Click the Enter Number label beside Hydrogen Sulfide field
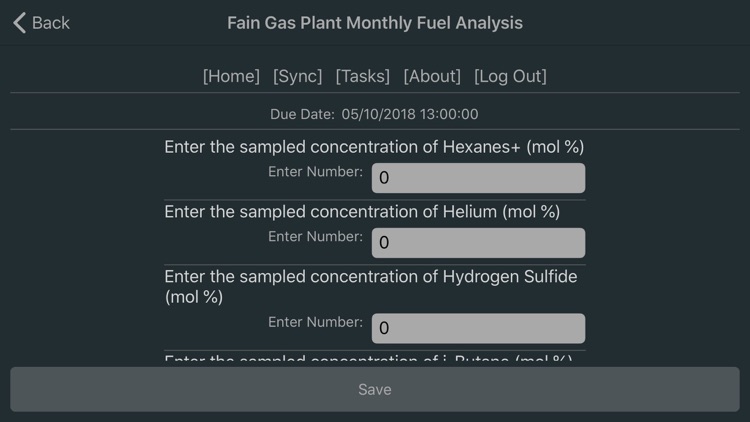Screen dimensions: 750x422 click(315, 322)
